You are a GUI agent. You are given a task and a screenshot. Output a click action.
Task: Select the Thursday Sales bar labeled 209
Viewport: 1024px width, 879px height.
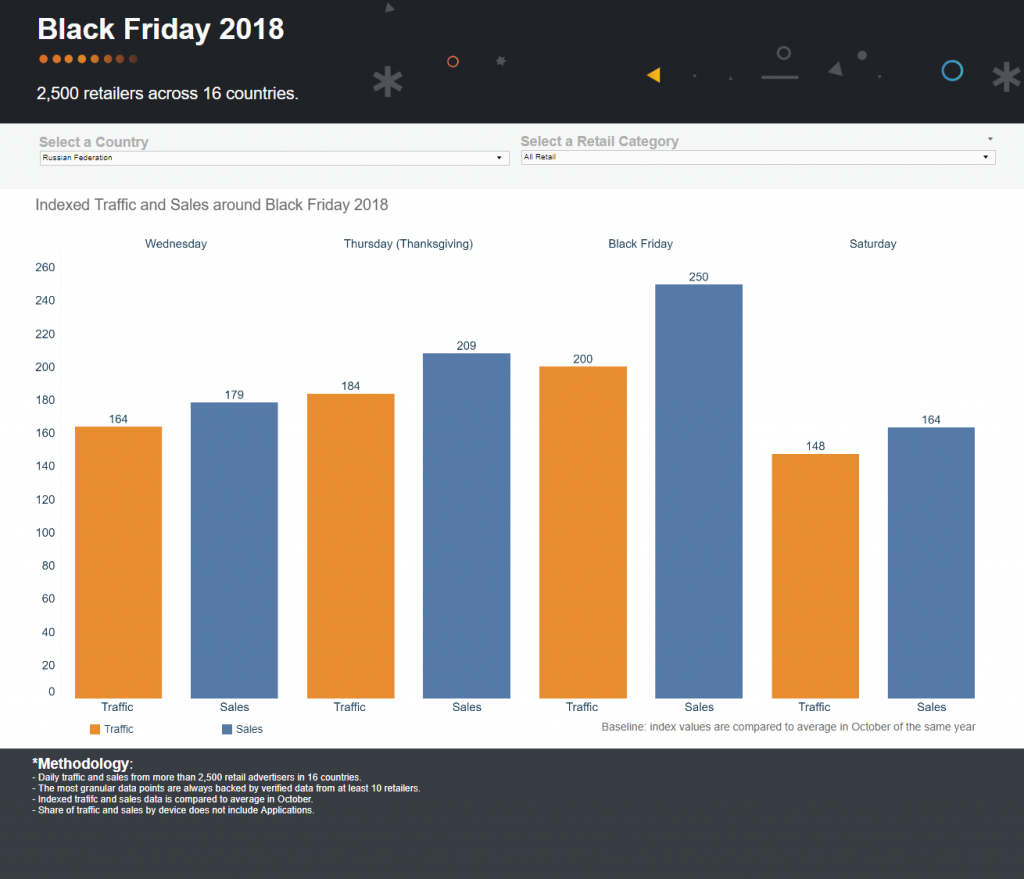coord(466,525)
